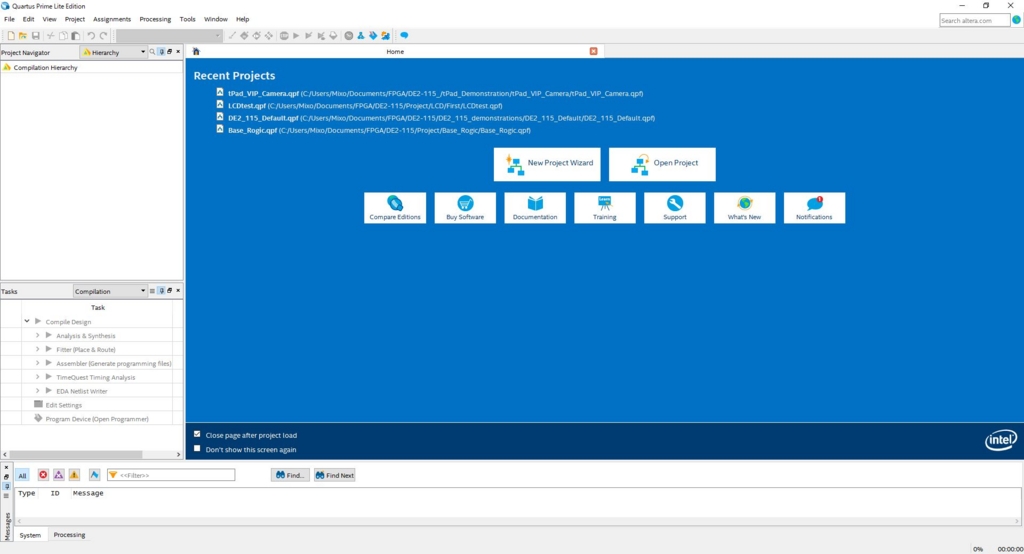Open the Notifications tile
Image resolution: width=1024 pixels, height=554 pixels.
[x=814, y=208]
